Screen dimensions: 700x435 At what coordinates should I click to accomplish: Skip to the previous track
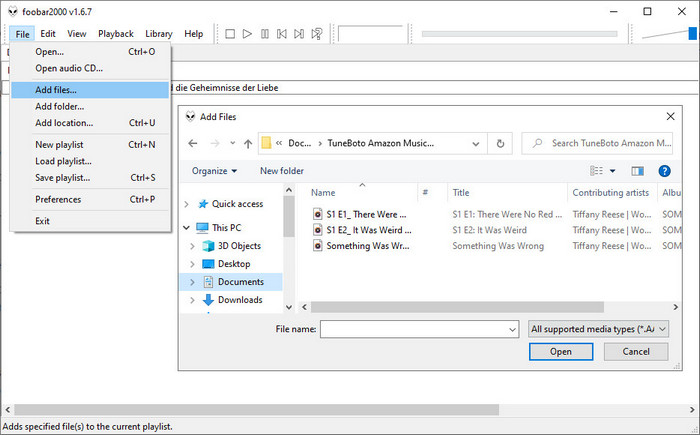[x=282, y=34]
